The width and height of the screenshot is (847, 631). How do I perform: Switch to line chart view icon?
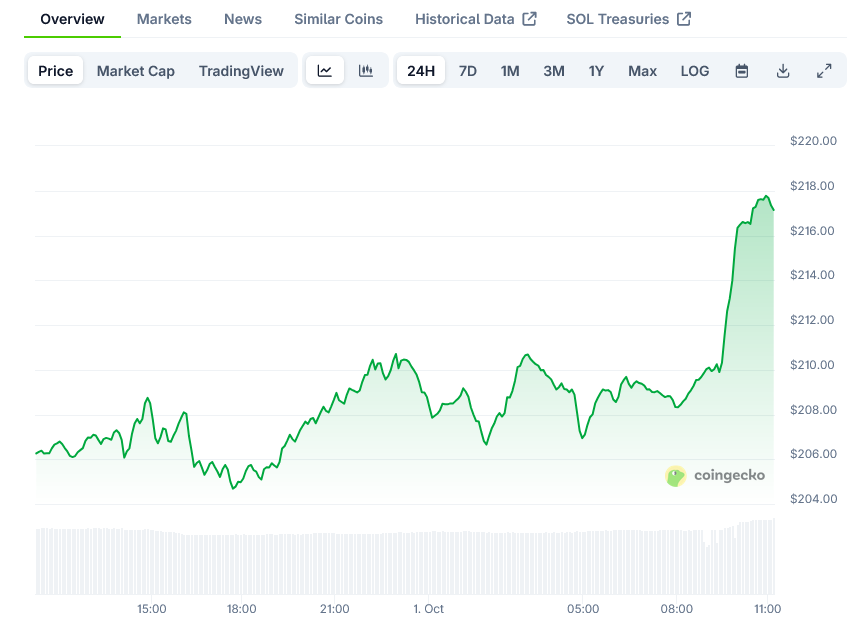coord(325,71)
